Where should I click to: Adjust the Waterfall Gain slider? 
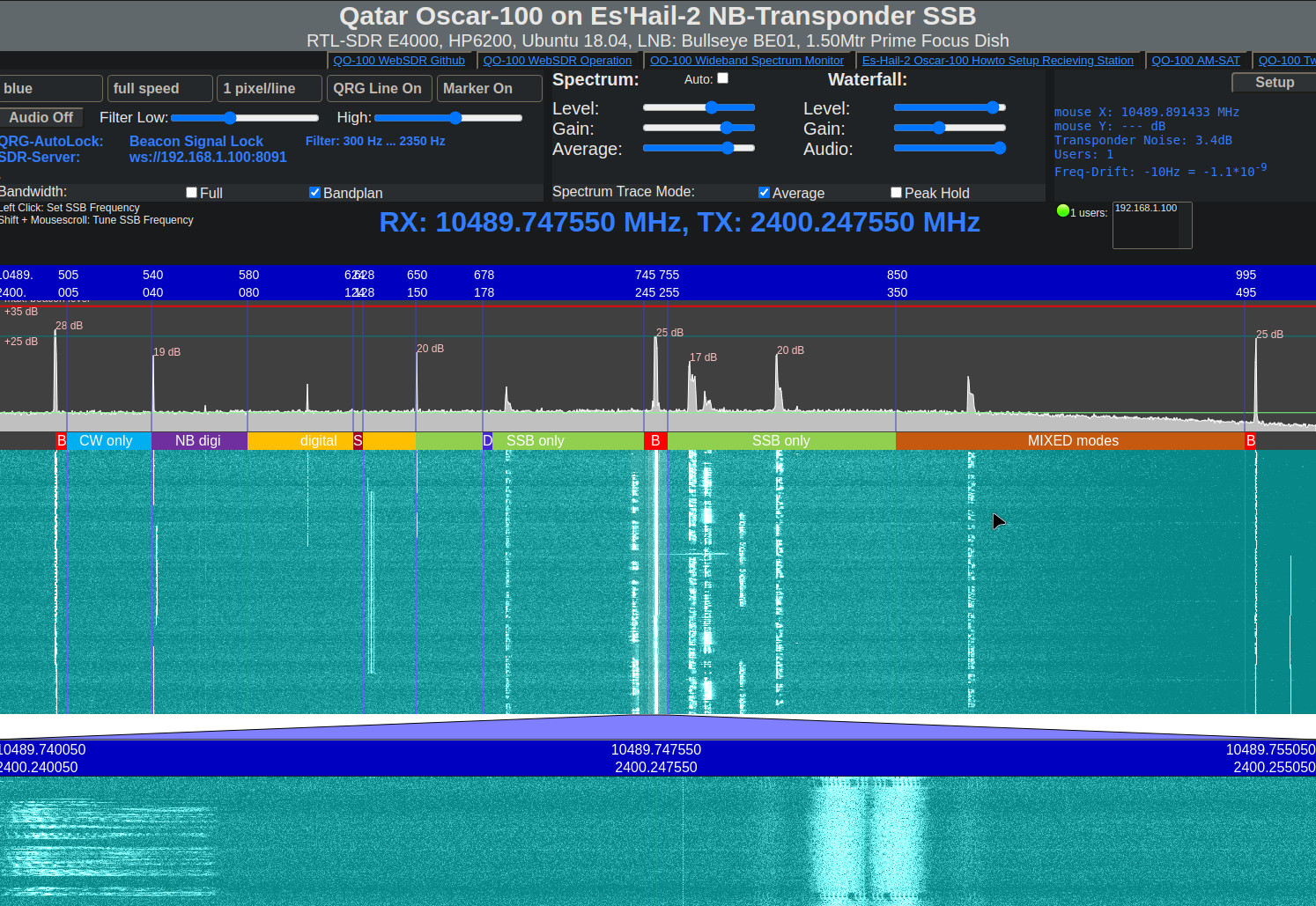[x=950, y=128]
